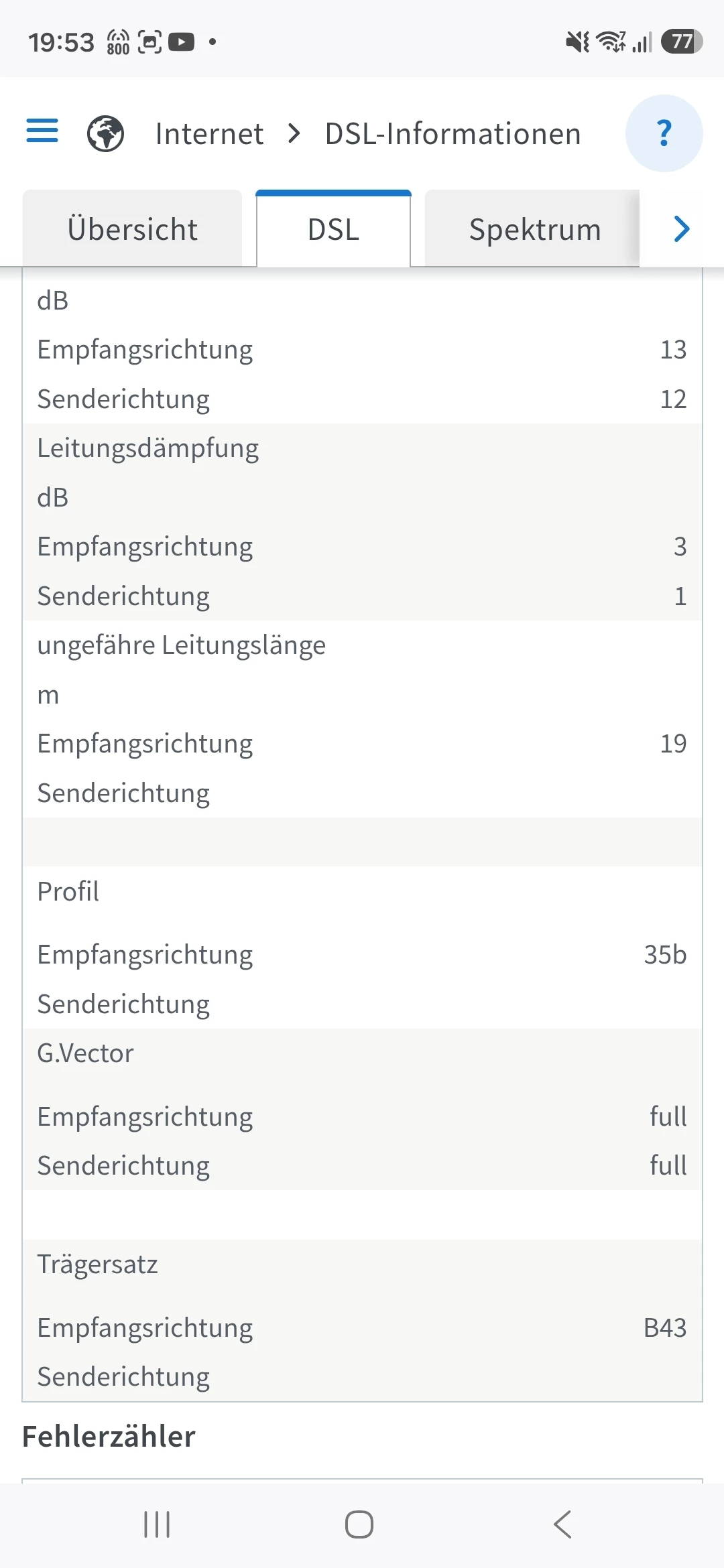Select the Leitungsdämpfung row label
This screenshot has width=724, height=1568.
pyautogui.click(x=148, y=448)
